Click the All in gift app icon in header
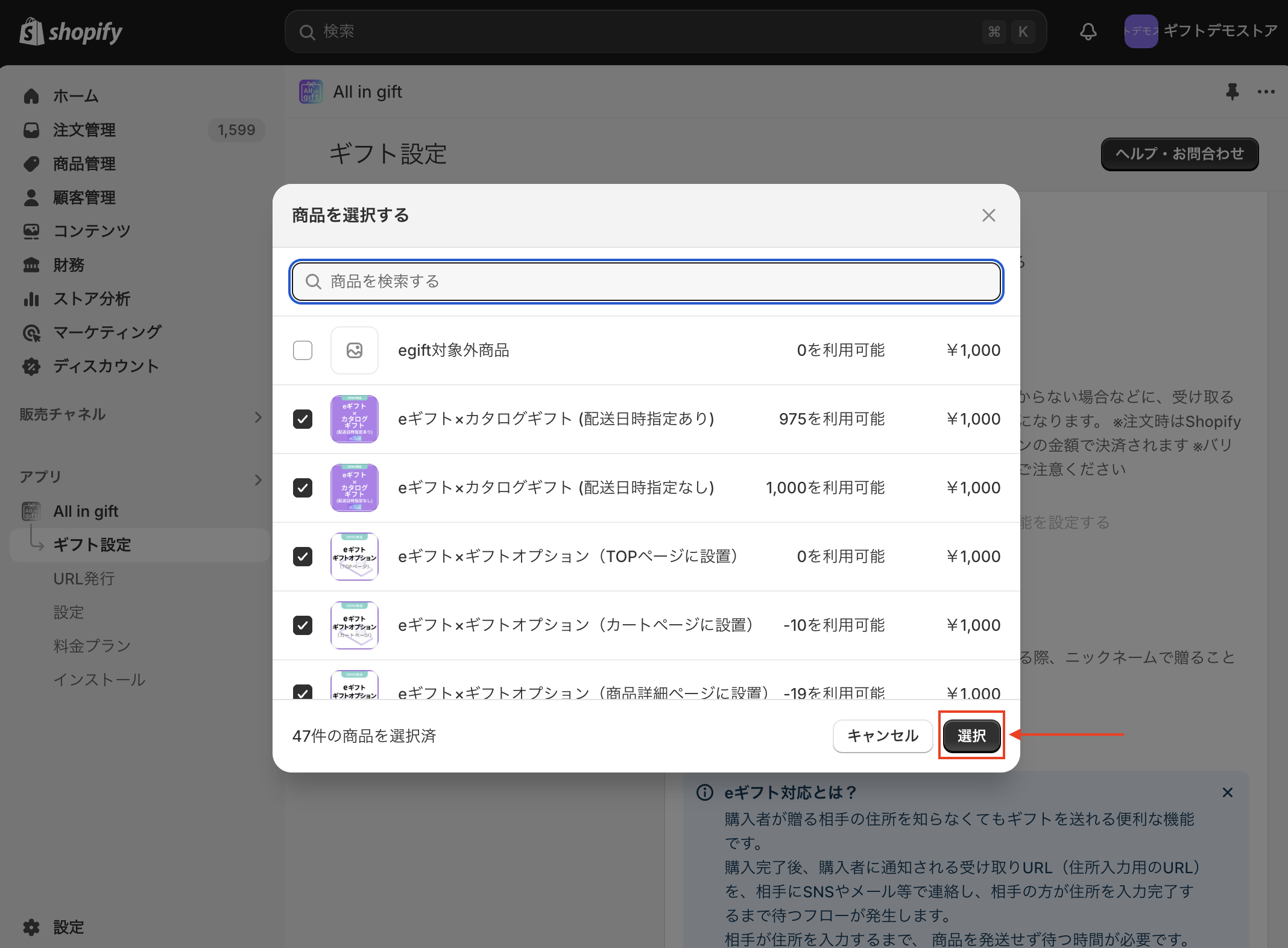This screenshot has width=1288, height=948. (x=311, y=92)
